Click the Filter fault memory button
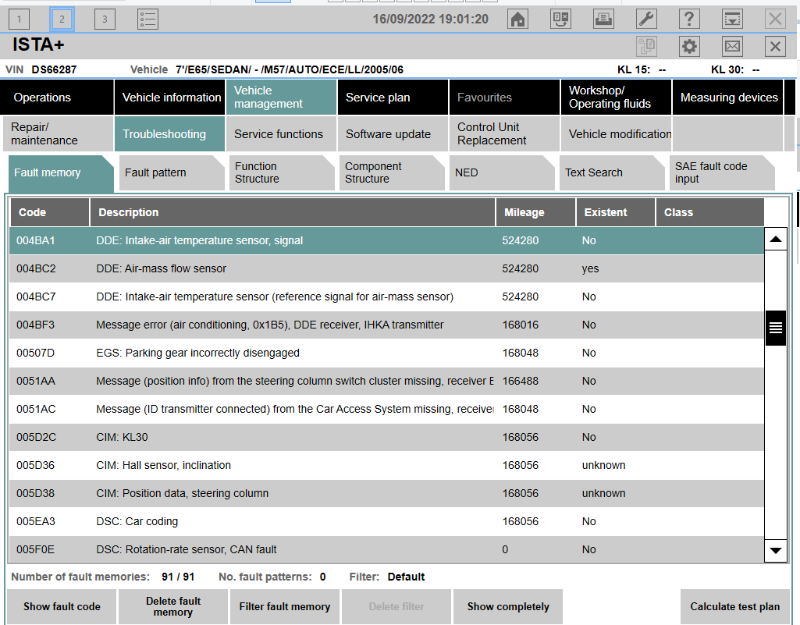This screenshot has width=800, height=625. point(285,607)
